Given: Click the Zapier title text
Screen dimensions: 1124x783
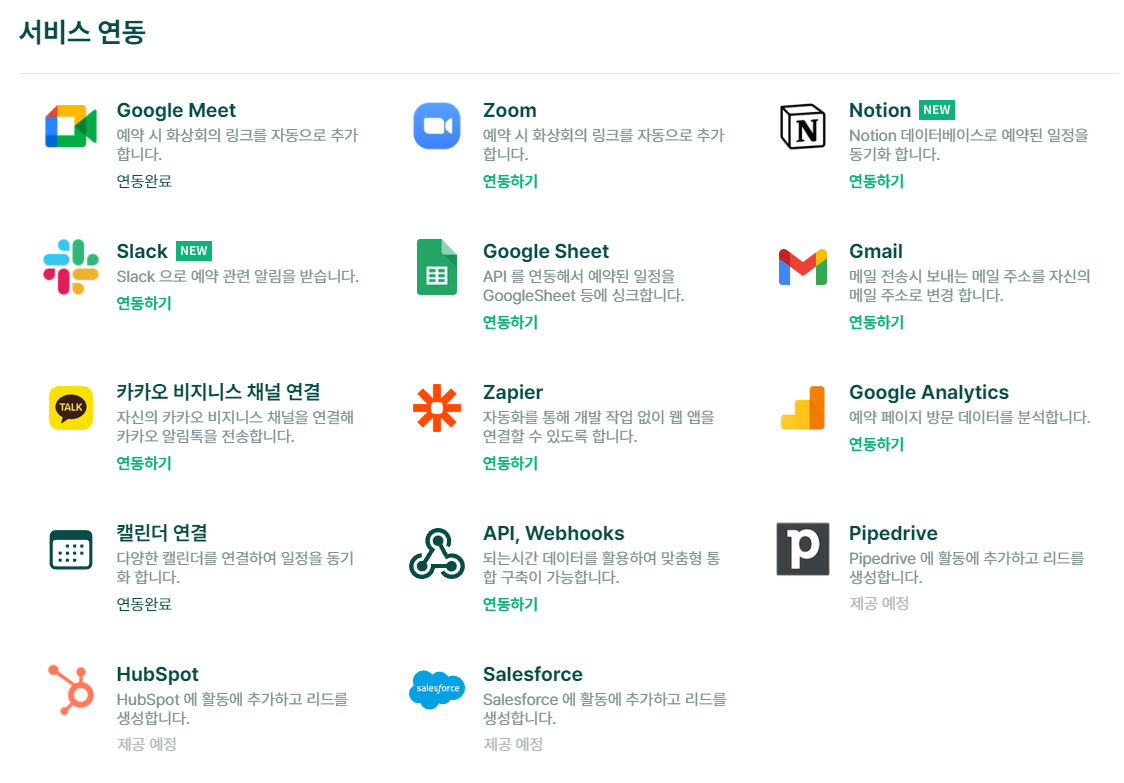Looking at the screenshot, I should (x=513, y=393).
